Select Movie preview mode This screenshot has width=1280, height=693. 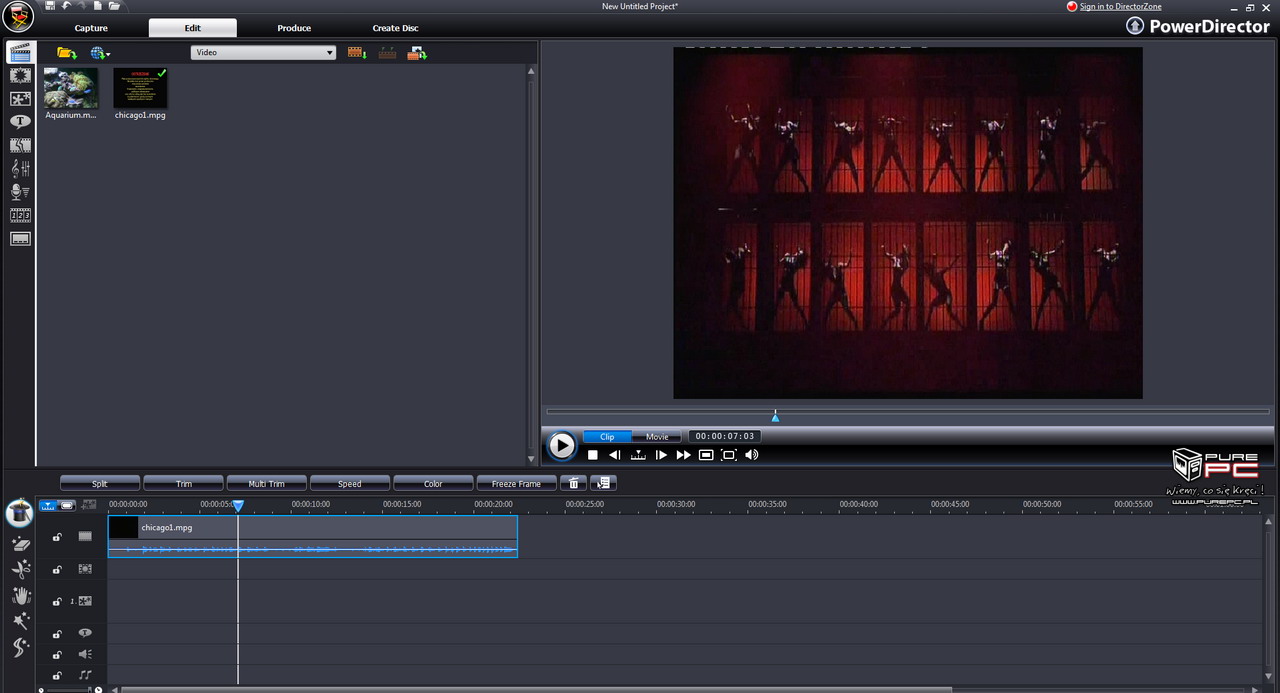pos(657,437)
